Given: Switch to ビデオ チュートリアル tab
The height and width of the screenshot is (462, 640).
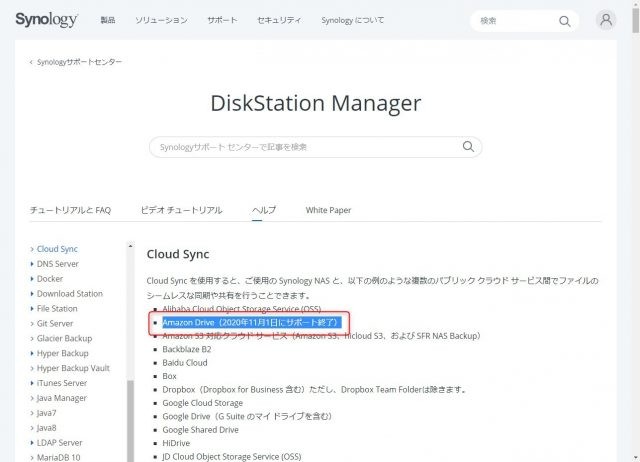Looking at the screenshot, I should point(181,210).
